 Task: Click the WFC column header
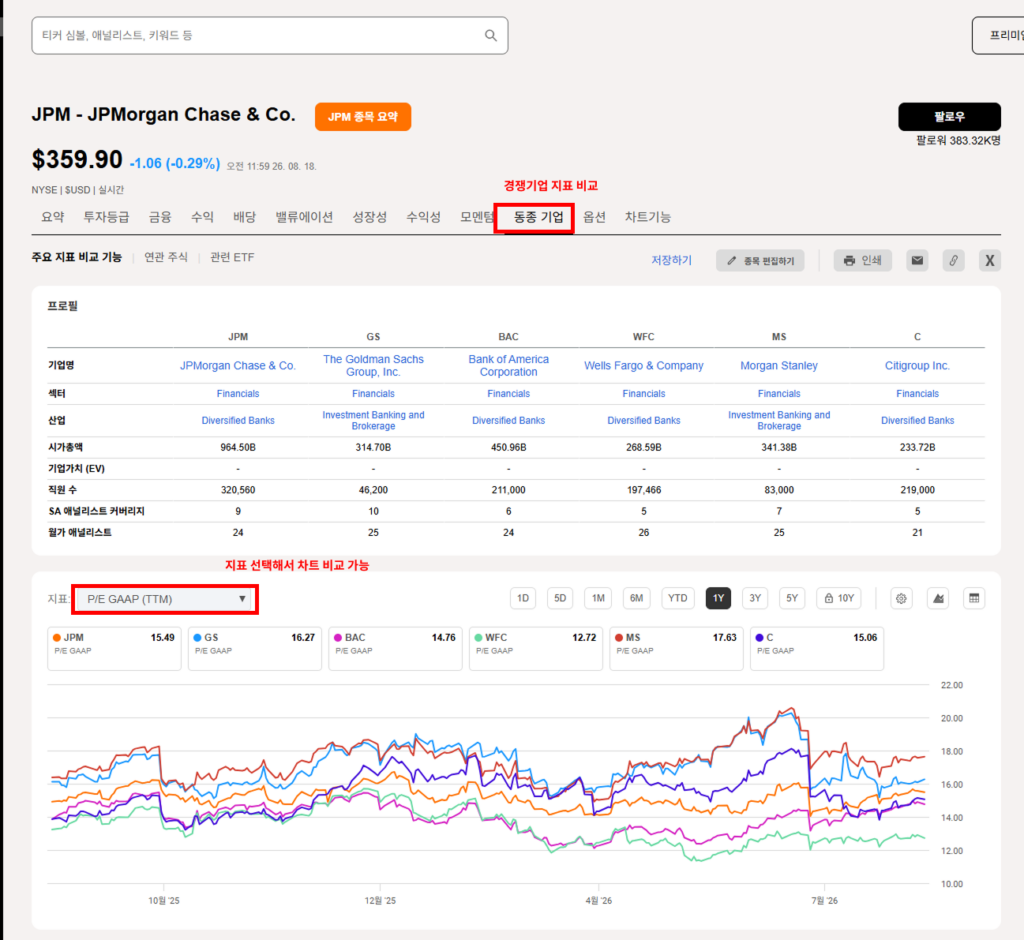[643, 337]
